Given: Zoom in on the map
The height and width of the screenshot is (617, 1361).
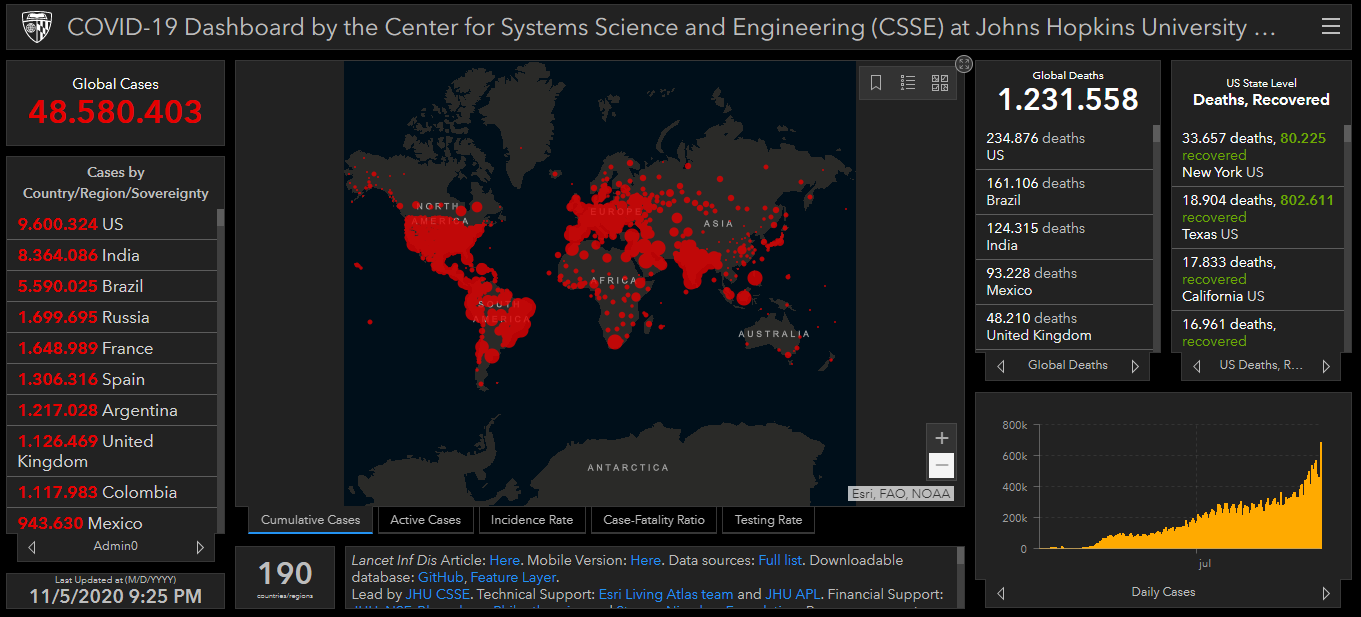Looking at the screenshot, I should (x=941, y=438).
